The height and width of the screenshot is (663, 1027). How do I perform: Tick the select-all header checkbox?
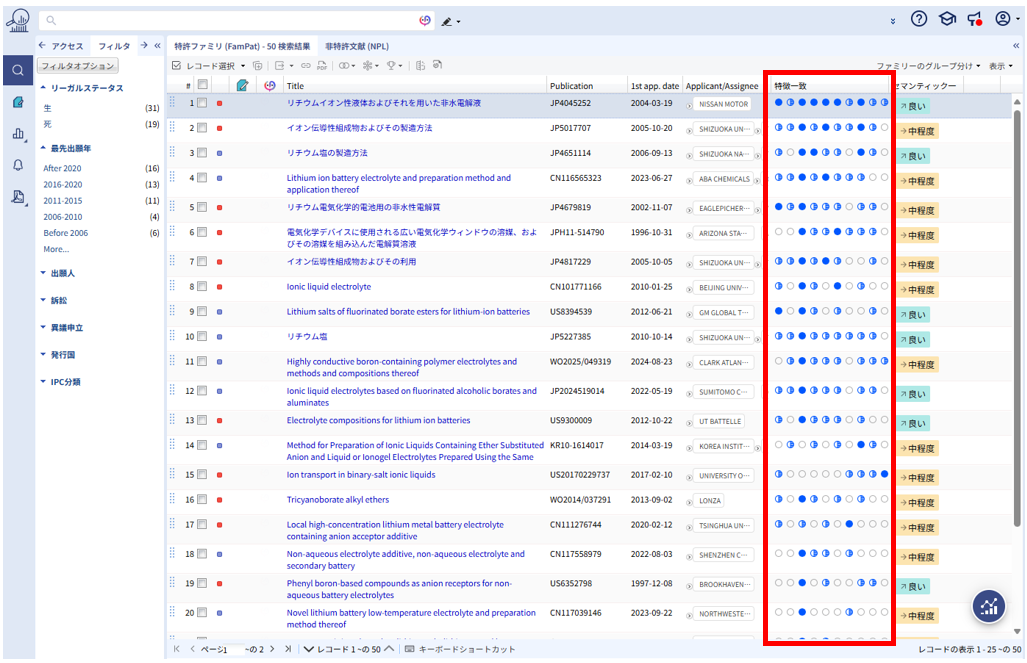(203, 85)
